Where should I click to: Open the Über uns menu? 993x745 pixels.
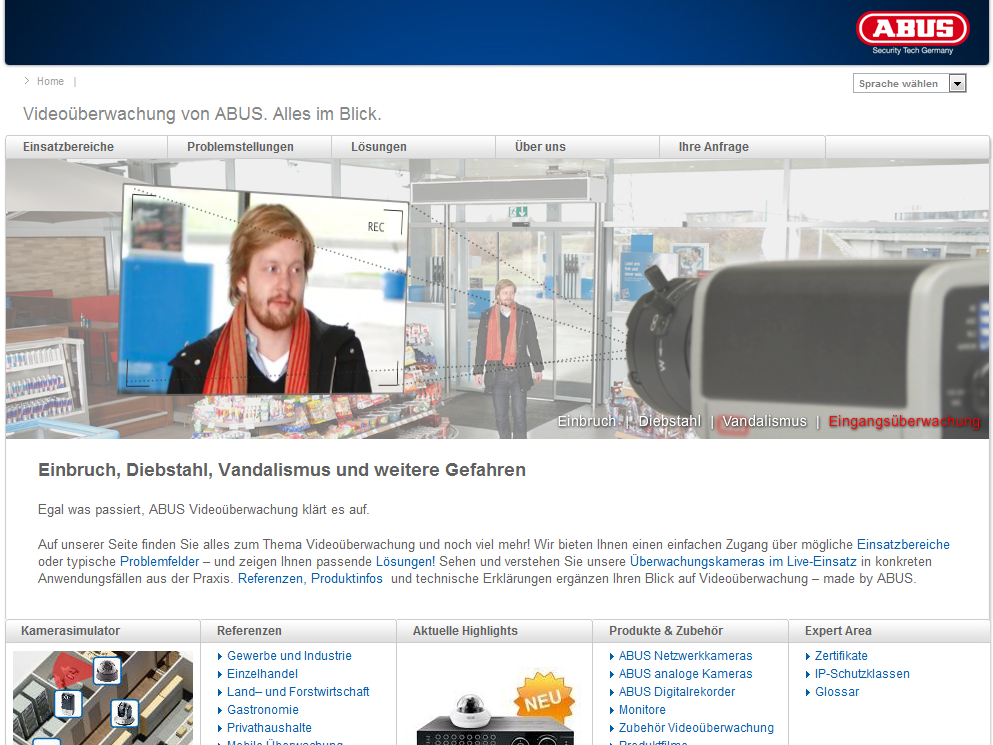[540, 147]
